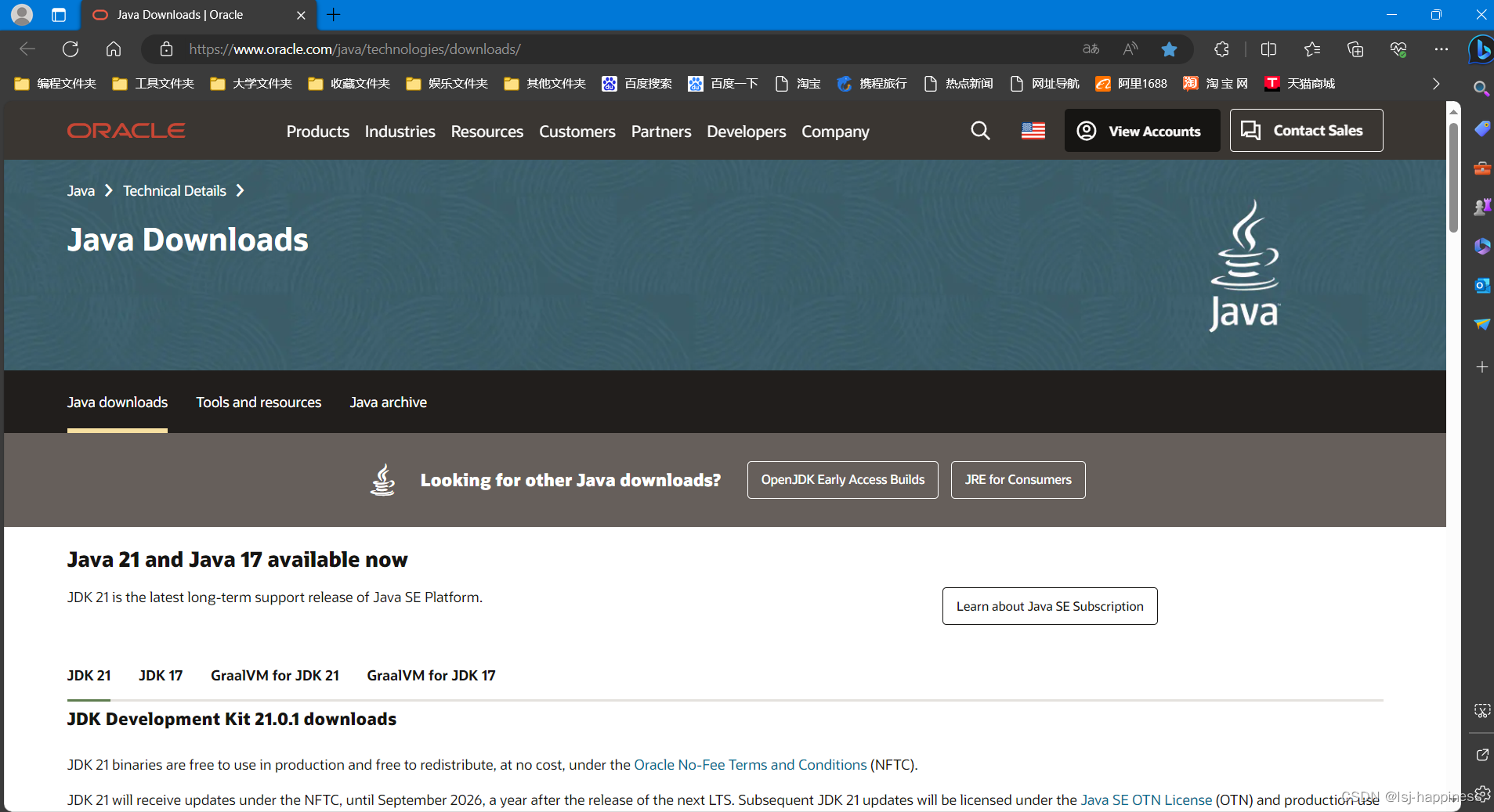
Task: Click JRE for Consumers button
Action: [1018, 480]
